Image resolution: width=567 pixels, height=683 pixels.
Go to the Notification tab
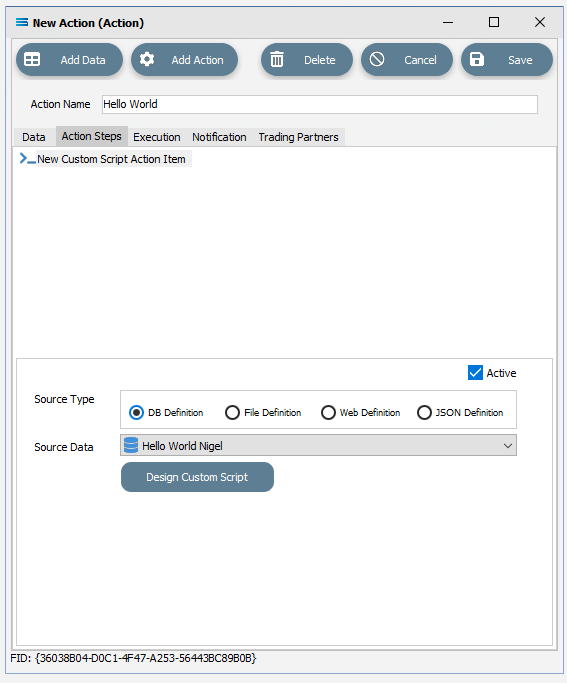click(219, 137)
